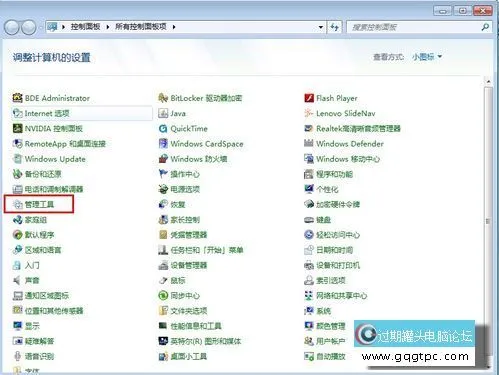Open Realtek高清晰音频管理器 link

358,128
